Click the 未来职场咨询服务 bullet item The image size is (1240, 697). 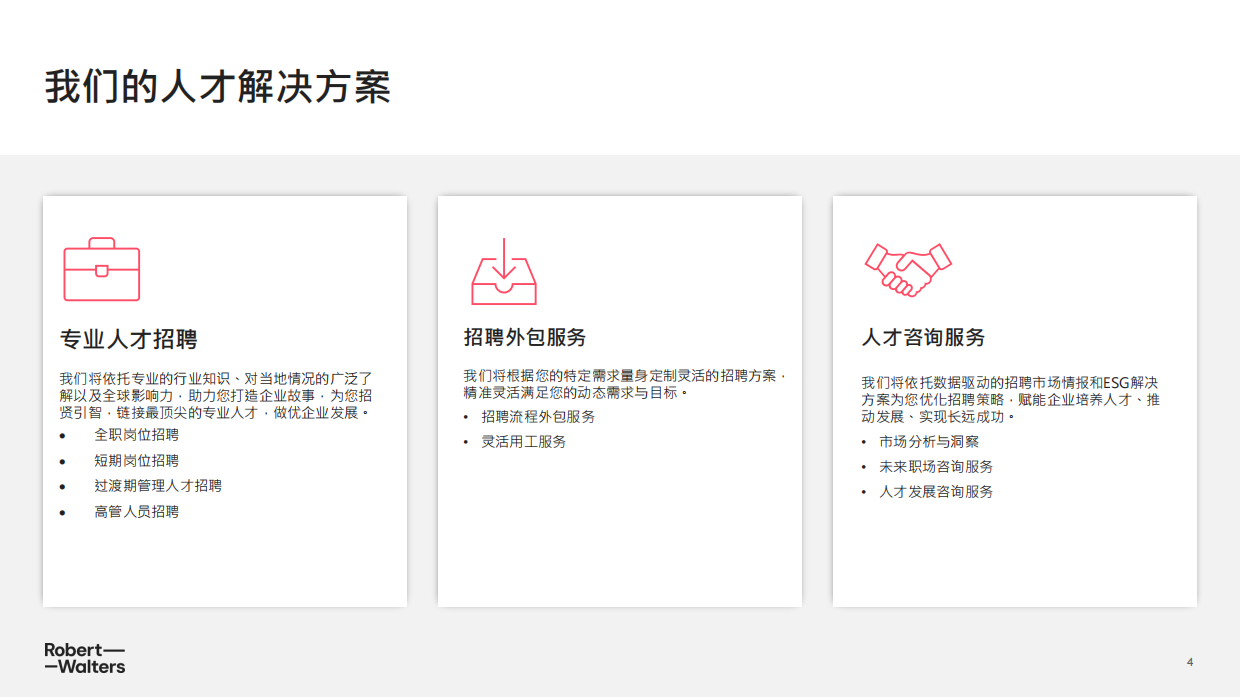(936, 466)
